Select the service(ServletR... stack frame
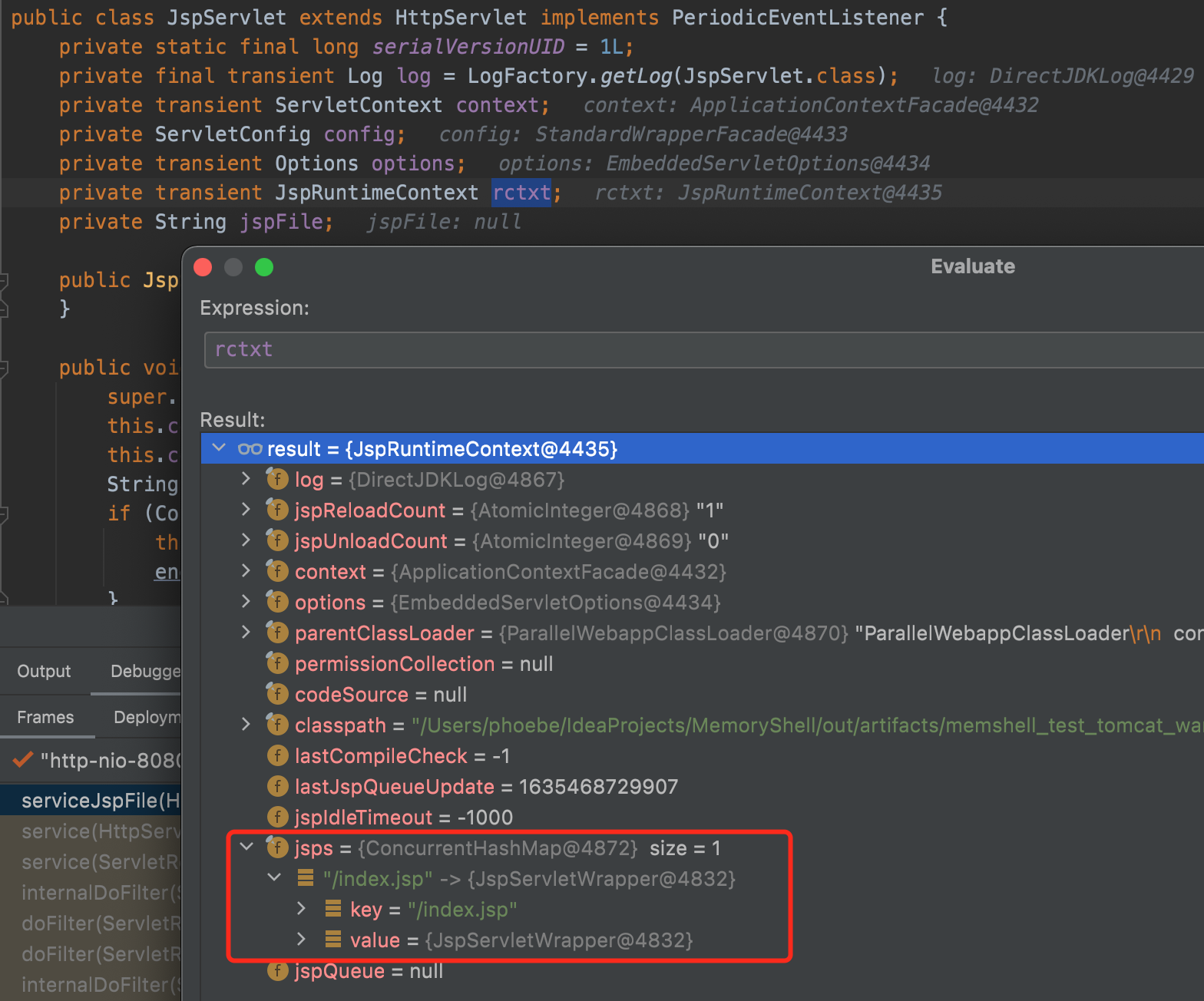 91,862
